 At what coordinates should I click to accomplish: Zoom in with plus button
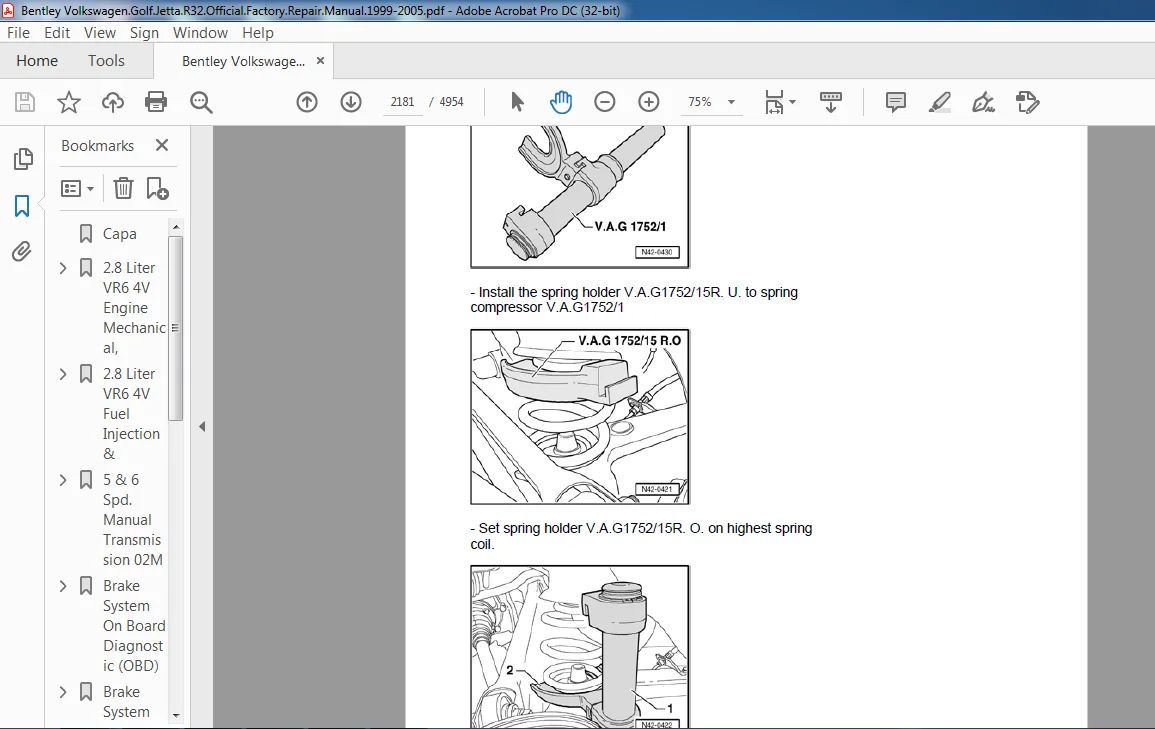(649, 102)
